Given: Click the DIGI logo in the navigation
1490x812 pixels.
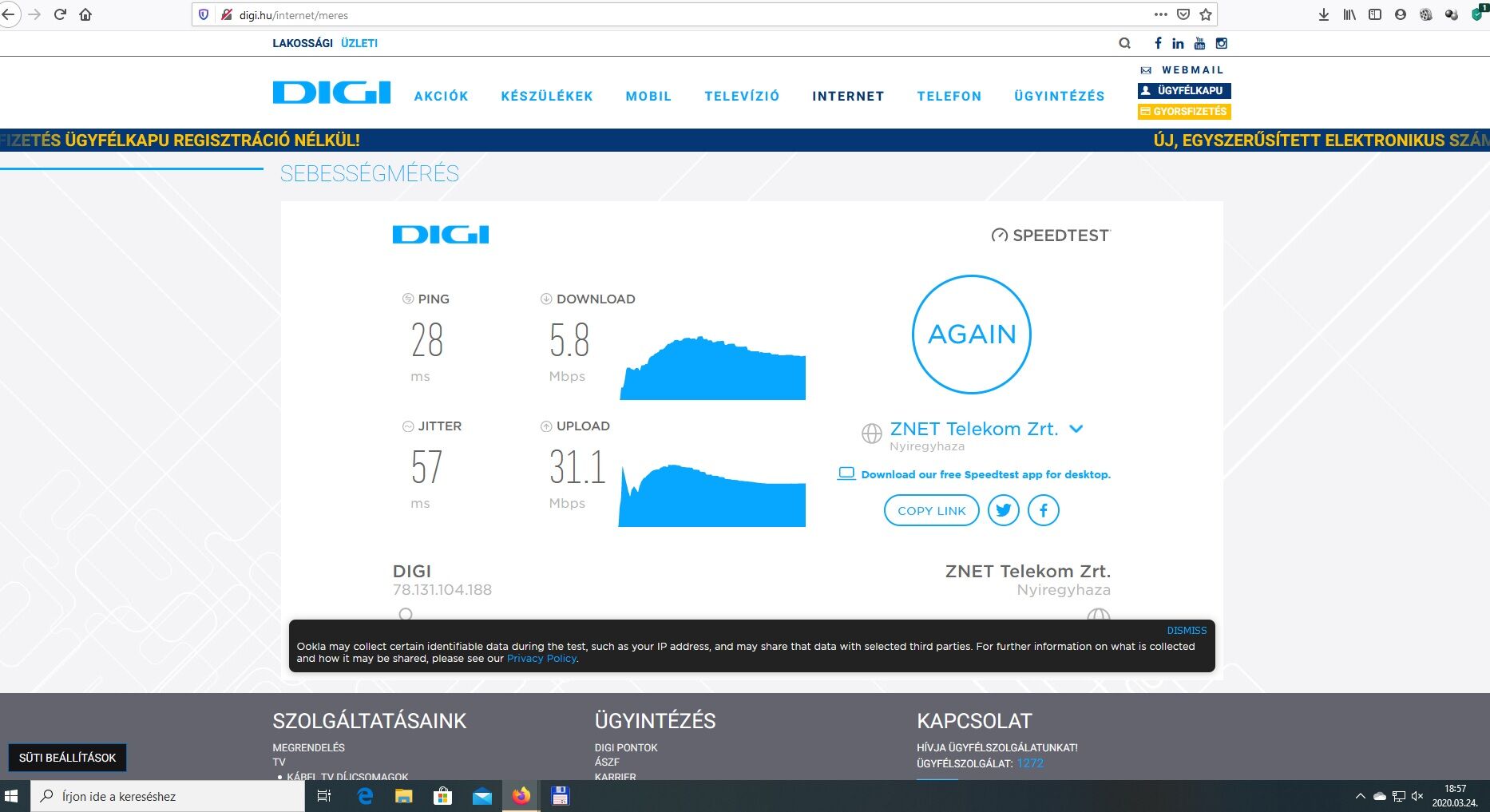Looking at the screenshot, I should coord(331,93).
